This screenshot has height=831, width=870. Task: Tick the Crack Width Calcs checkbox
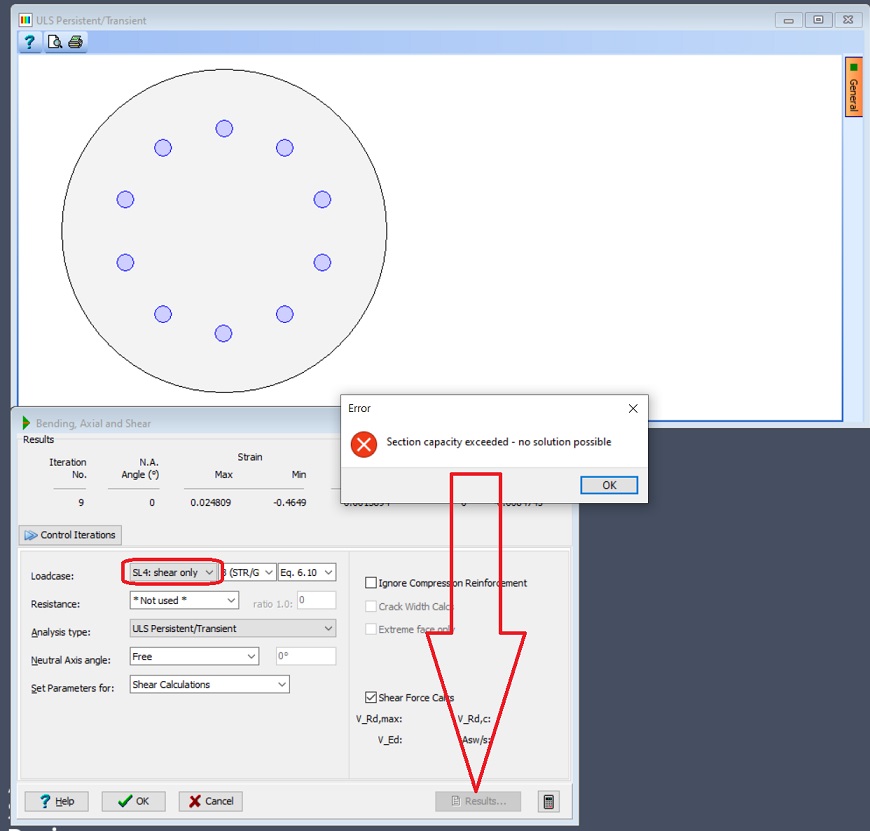371,606
